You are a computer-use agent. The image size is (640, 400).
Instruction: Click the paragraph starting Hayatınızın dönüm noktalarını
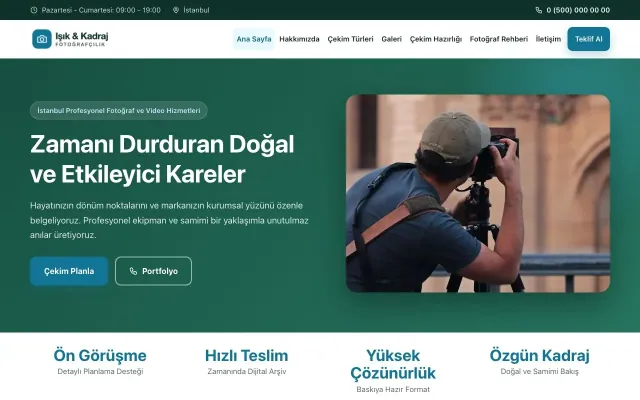tap(169, 220)
